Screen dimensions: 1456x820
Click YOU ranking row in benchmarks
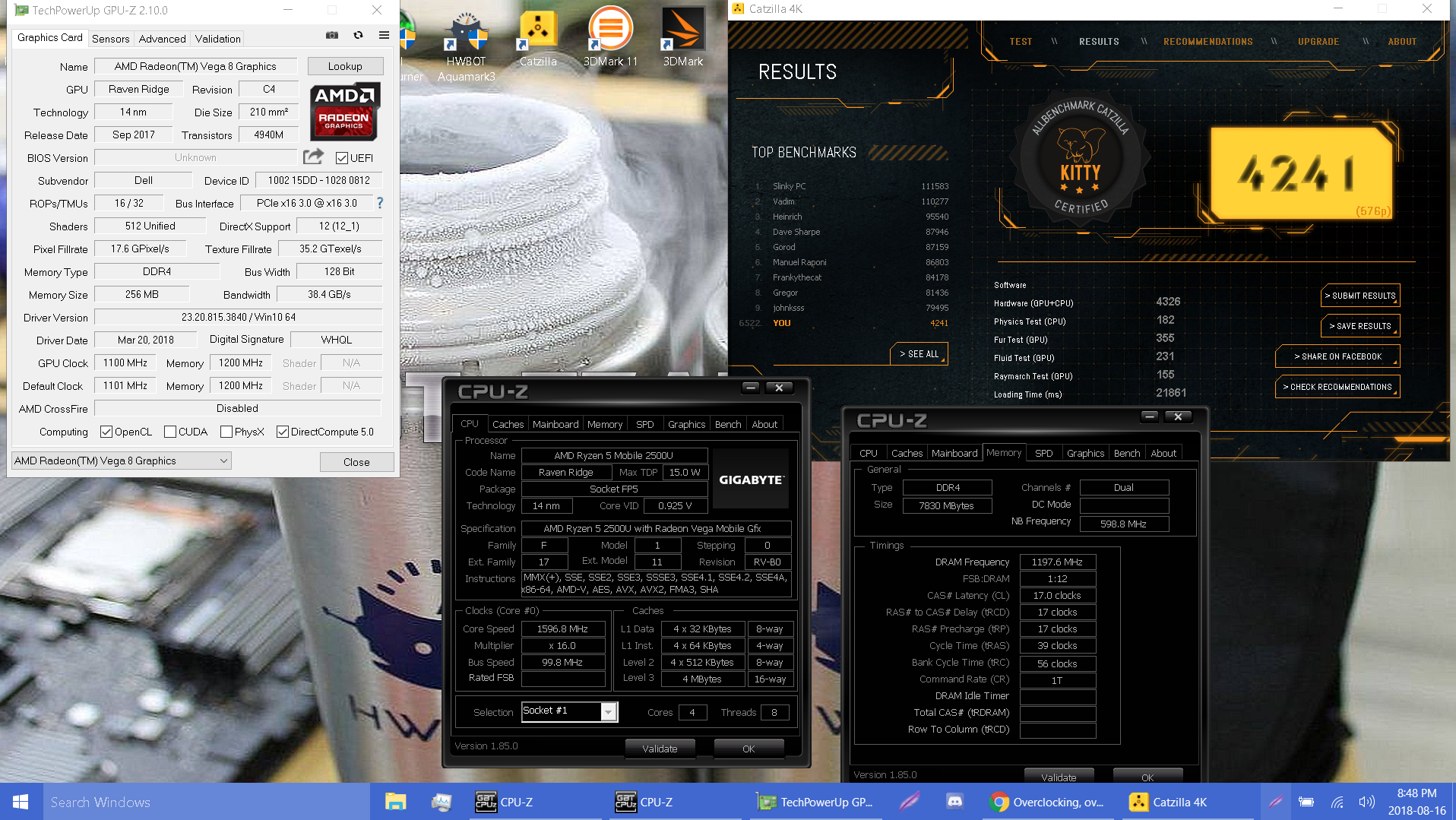point(844,323)
